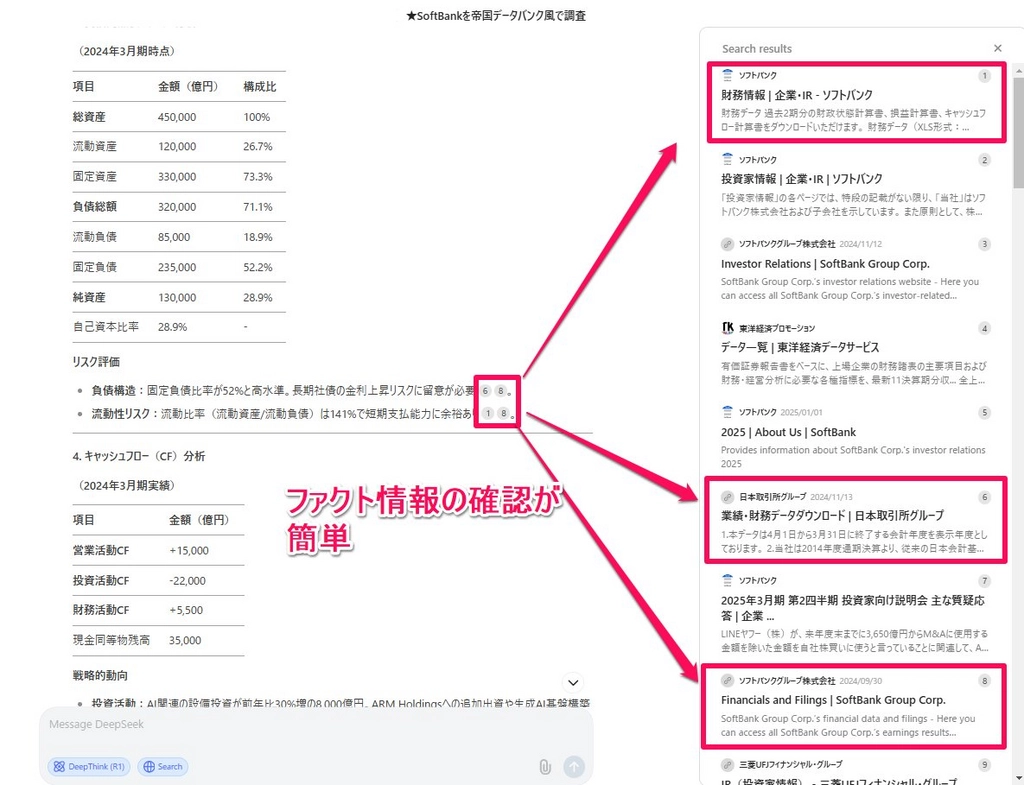Open result データ一覧 | 東洋経済データサービス

point(799,347)
